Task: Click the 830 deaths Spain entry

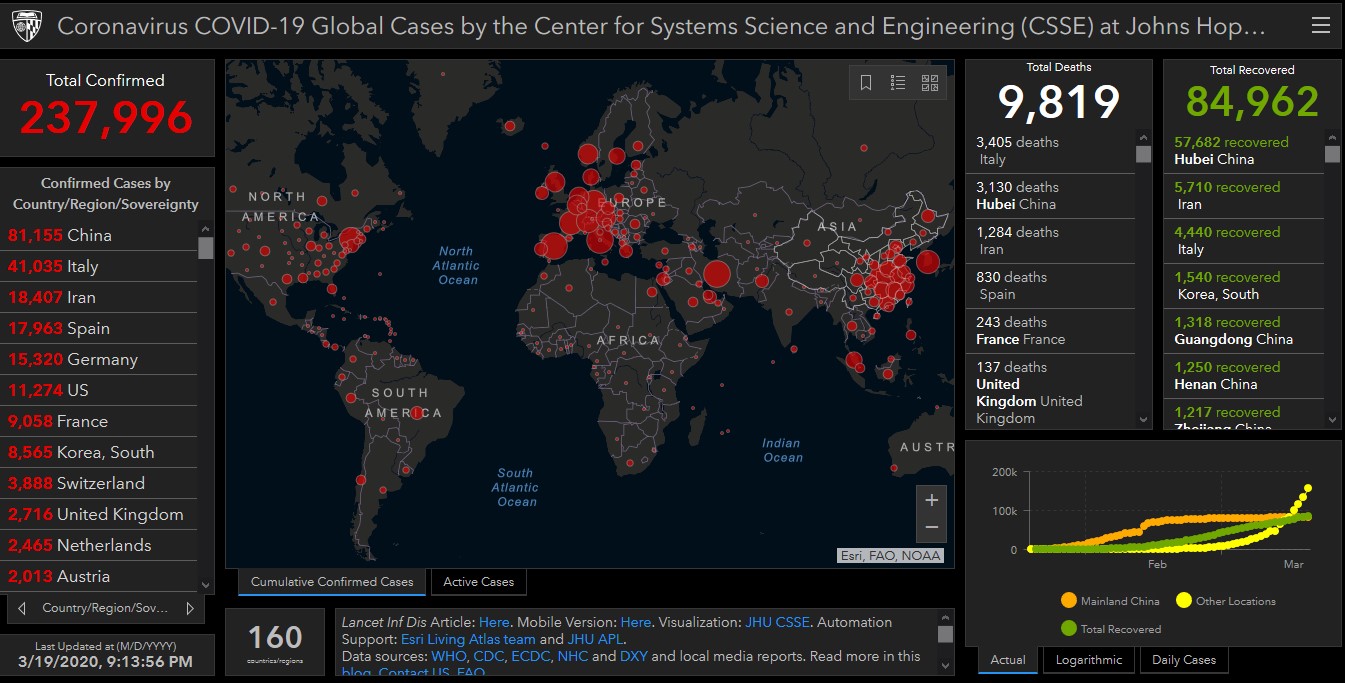Action: tap(1051, 286)
